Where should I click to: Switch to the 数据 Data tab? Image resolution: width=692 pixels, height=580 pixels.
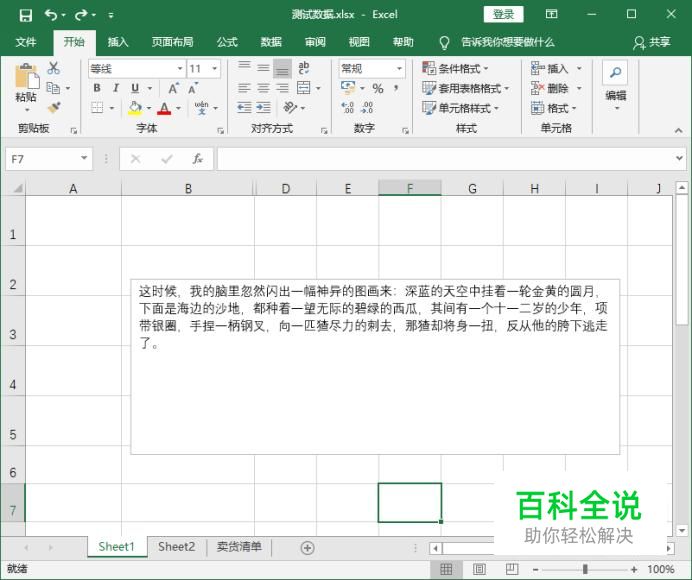[271, 42]
